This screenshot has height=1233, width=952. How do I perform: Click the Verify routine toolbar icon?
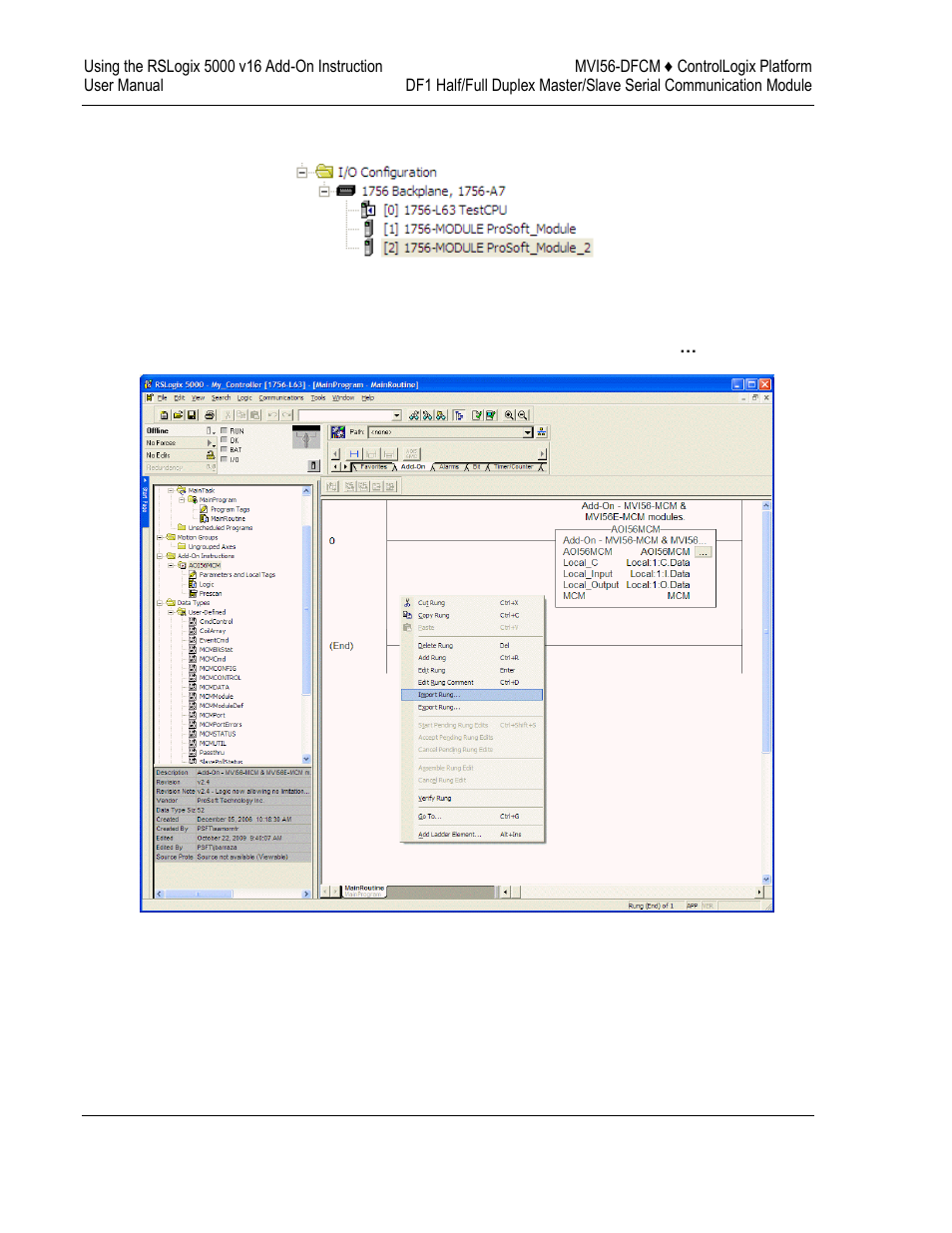click(x=477, y=415)
